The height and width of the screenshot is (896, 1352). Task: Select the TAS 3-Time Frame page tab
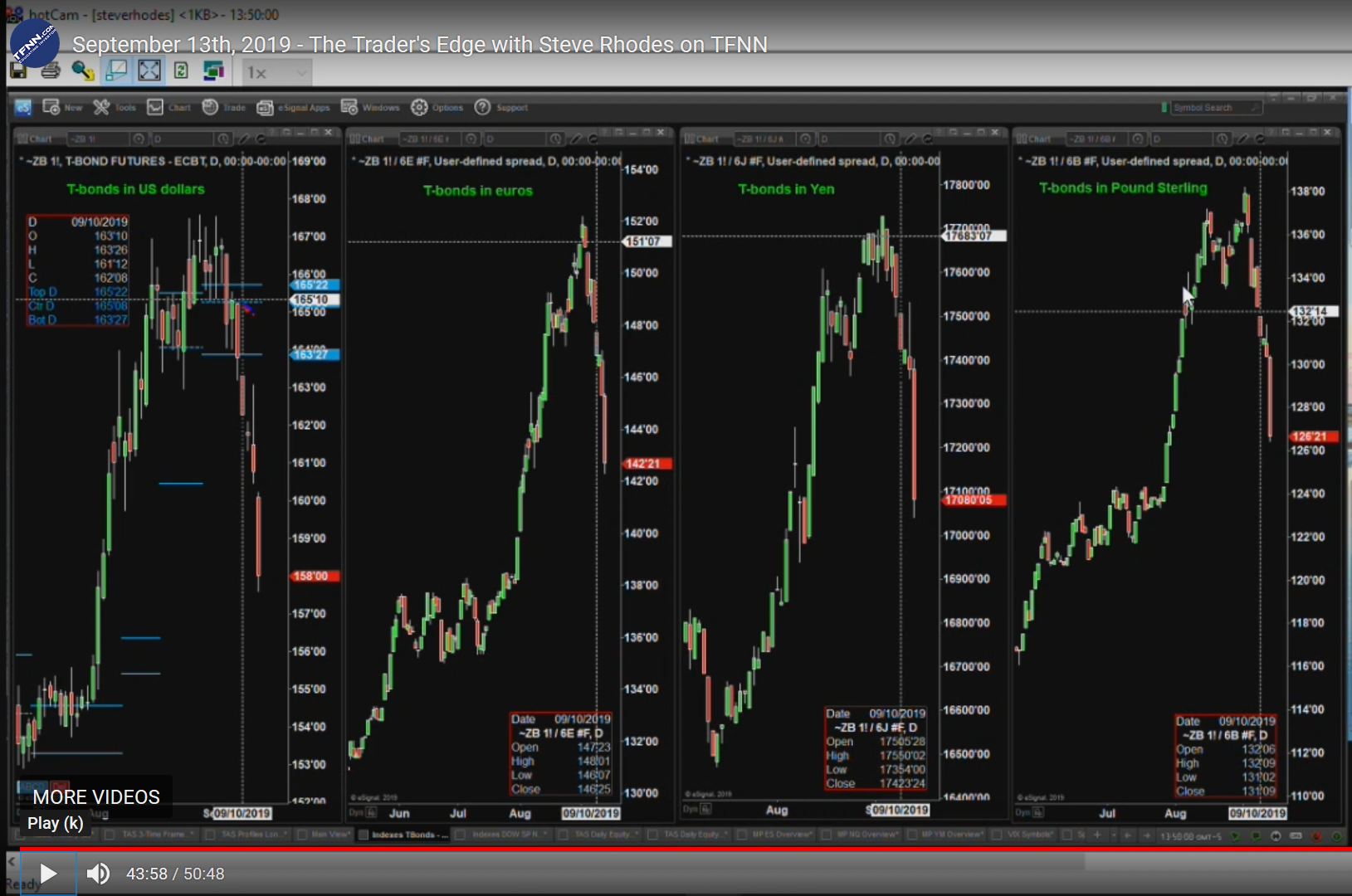151,835
